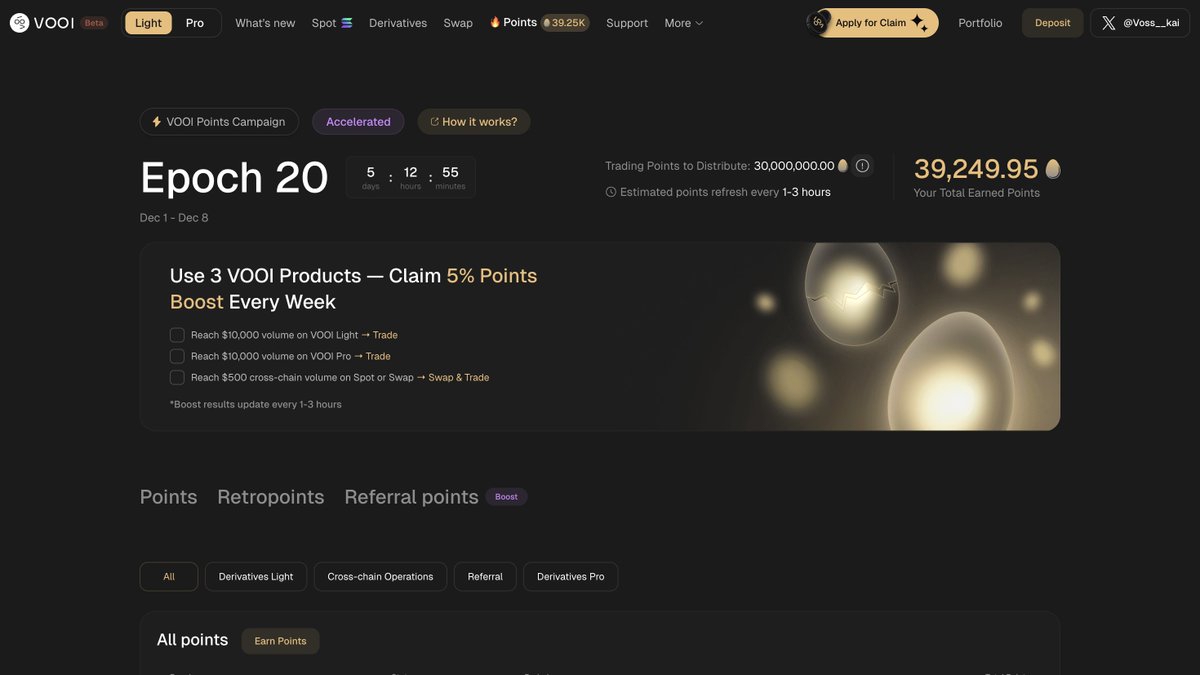
Task: Filter by Derivatives Light
Action: [256, 577]
